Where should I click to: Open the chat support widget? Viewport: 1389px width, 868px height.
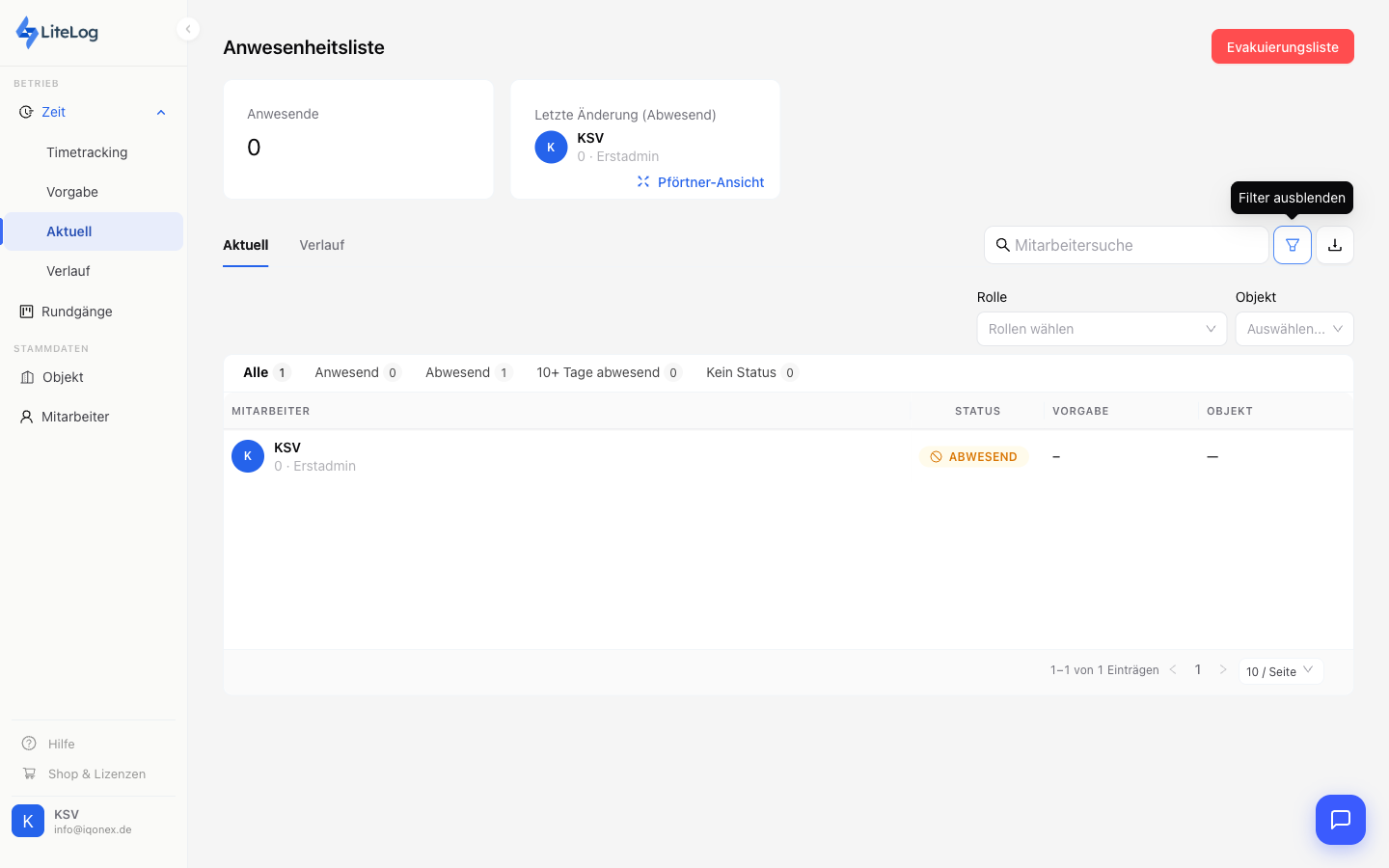1340,820
